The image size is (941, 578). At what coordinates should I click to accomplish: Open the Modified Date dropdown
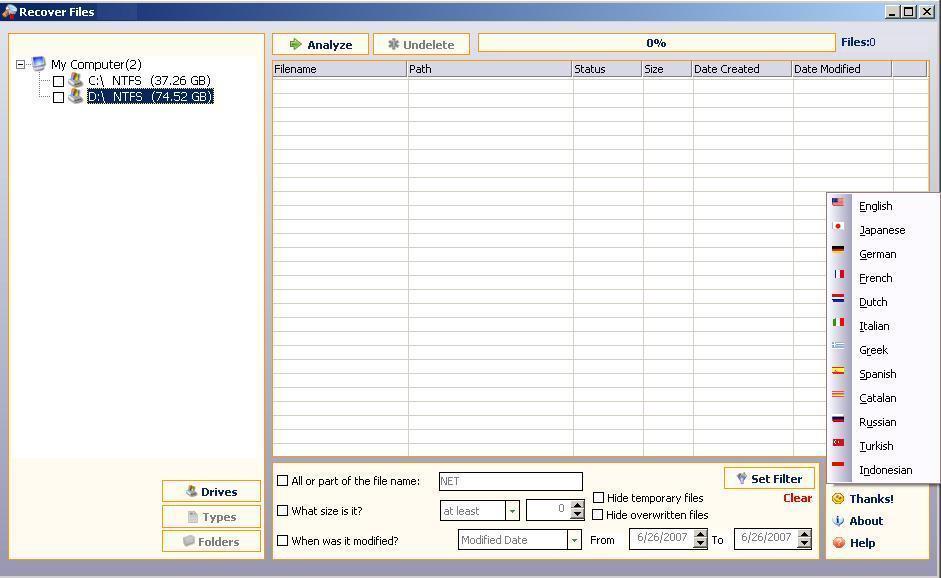tap(575, 539)
